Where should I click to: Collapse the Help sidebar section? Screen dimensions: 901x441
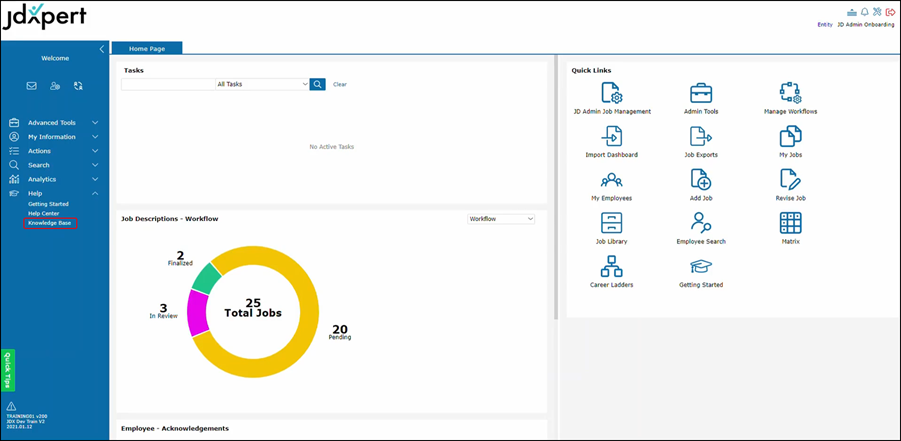tap(95, 193)
